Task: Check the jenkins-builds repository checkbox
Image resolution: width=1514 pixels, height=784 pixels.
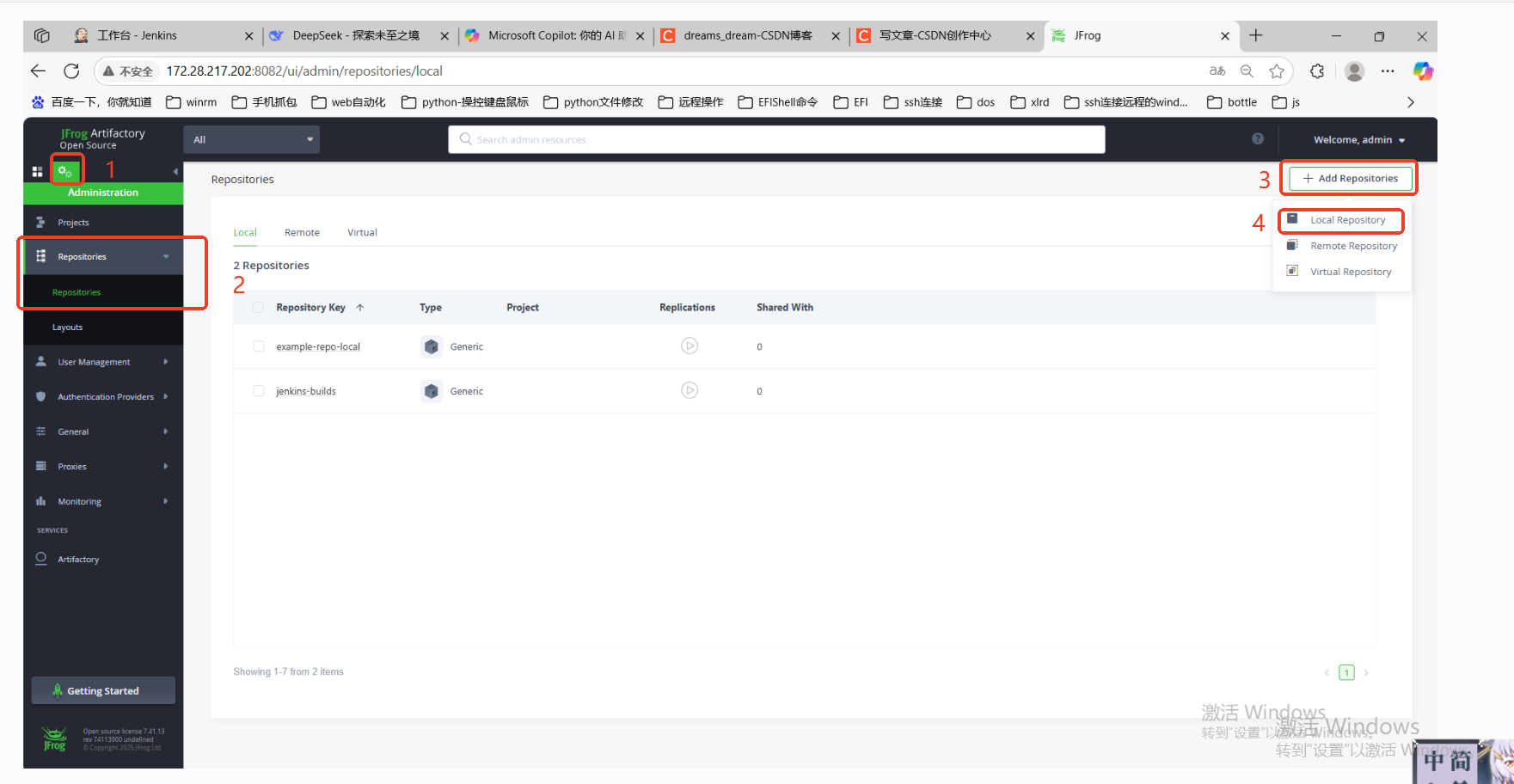Action: 259,390
